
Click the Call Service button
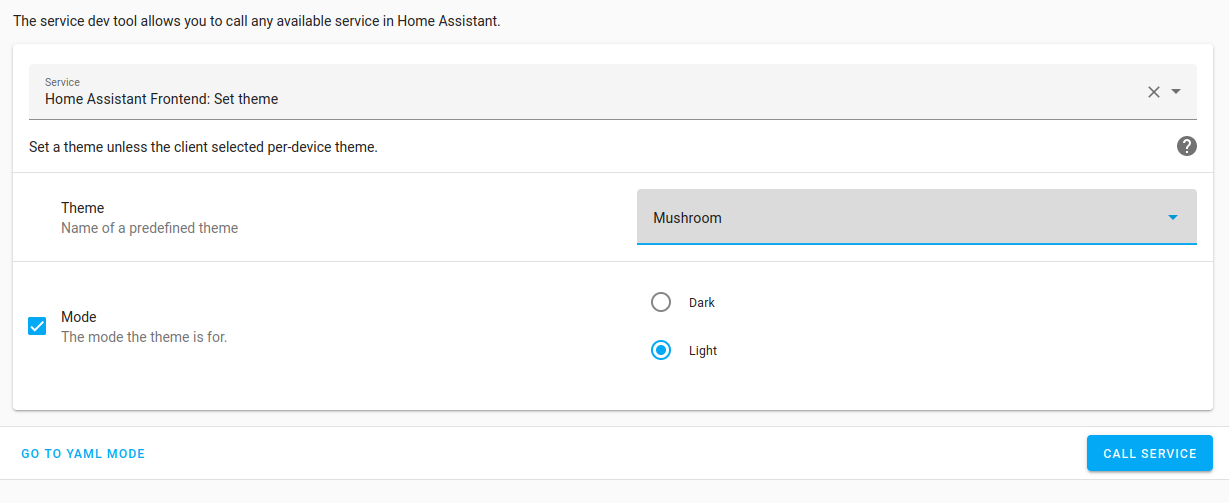(x=1150, y=454)
